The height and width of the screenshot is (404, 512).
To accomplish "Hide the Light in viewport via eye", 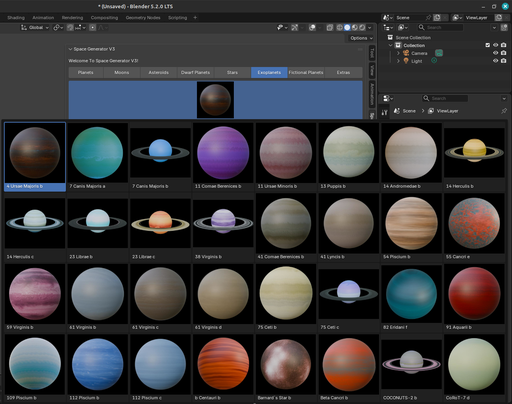I will (496, 61).
